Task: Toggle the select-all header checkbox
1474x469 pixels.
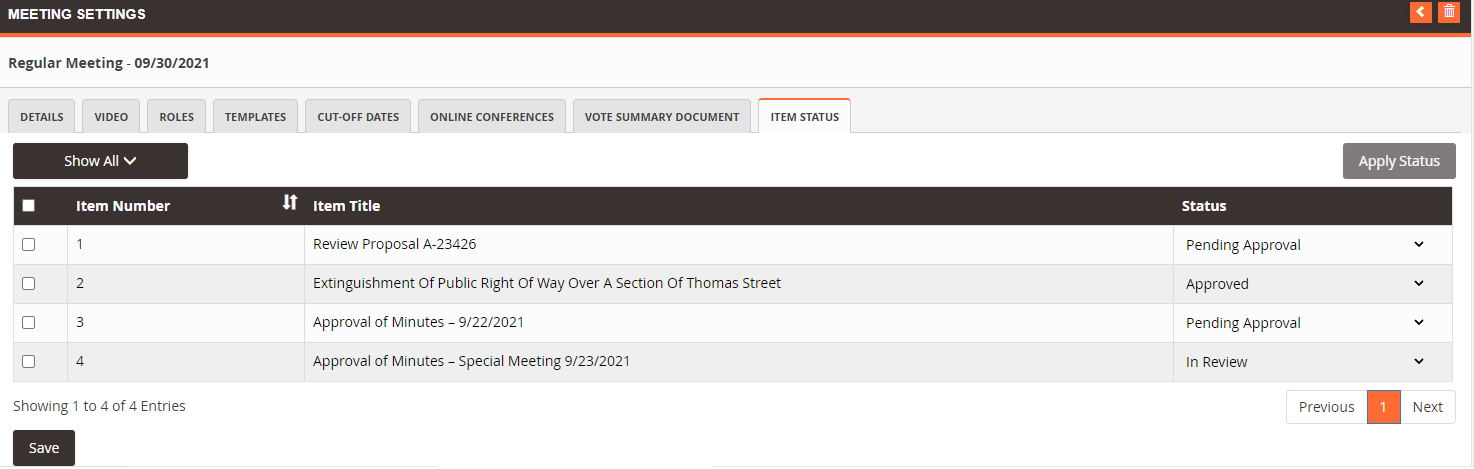Action: pos(28,206)
